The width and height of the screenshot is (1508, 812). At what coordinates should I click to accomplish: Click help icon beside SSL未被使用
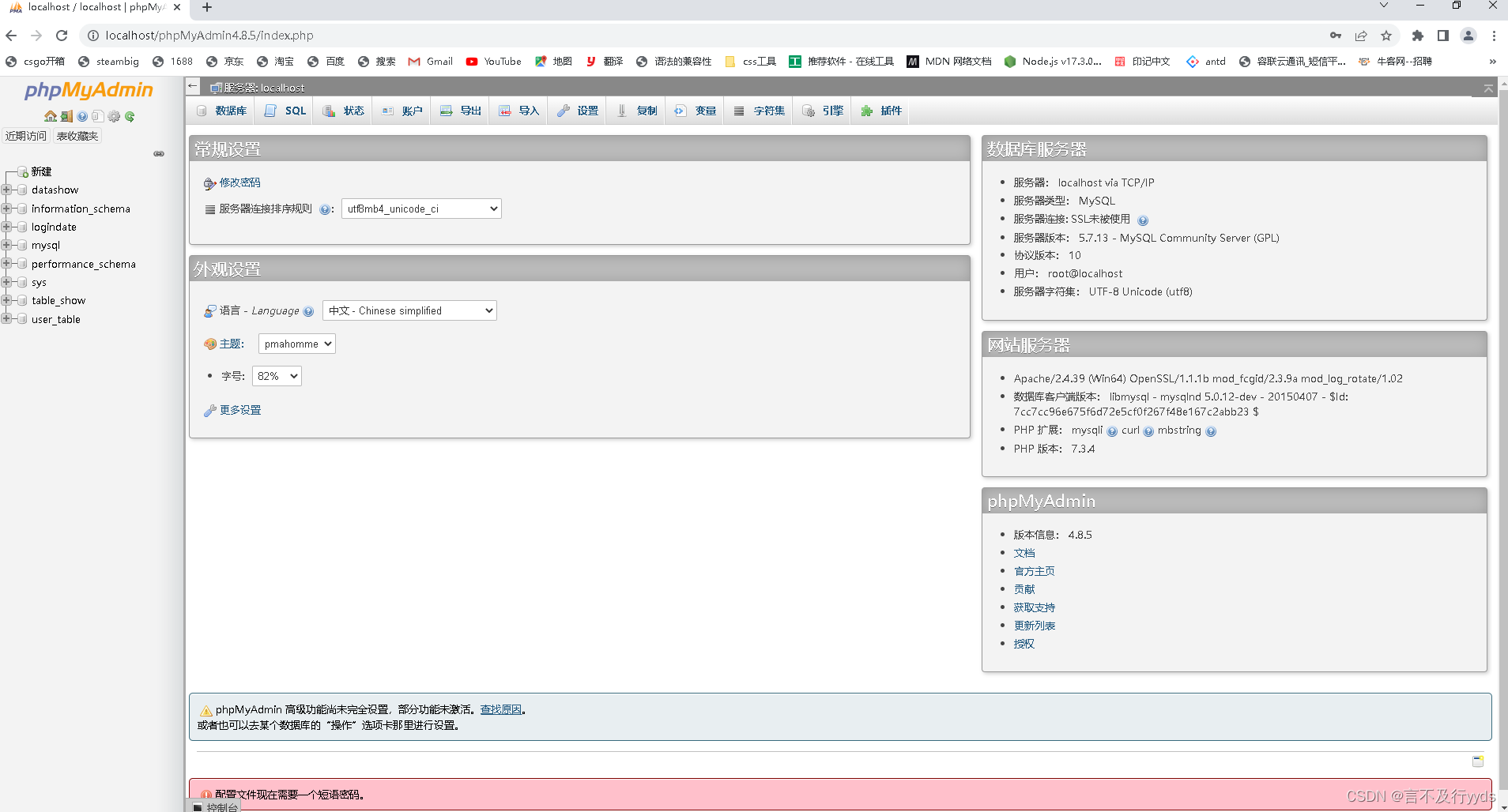pyautogui.click(x=1143, y=220)
